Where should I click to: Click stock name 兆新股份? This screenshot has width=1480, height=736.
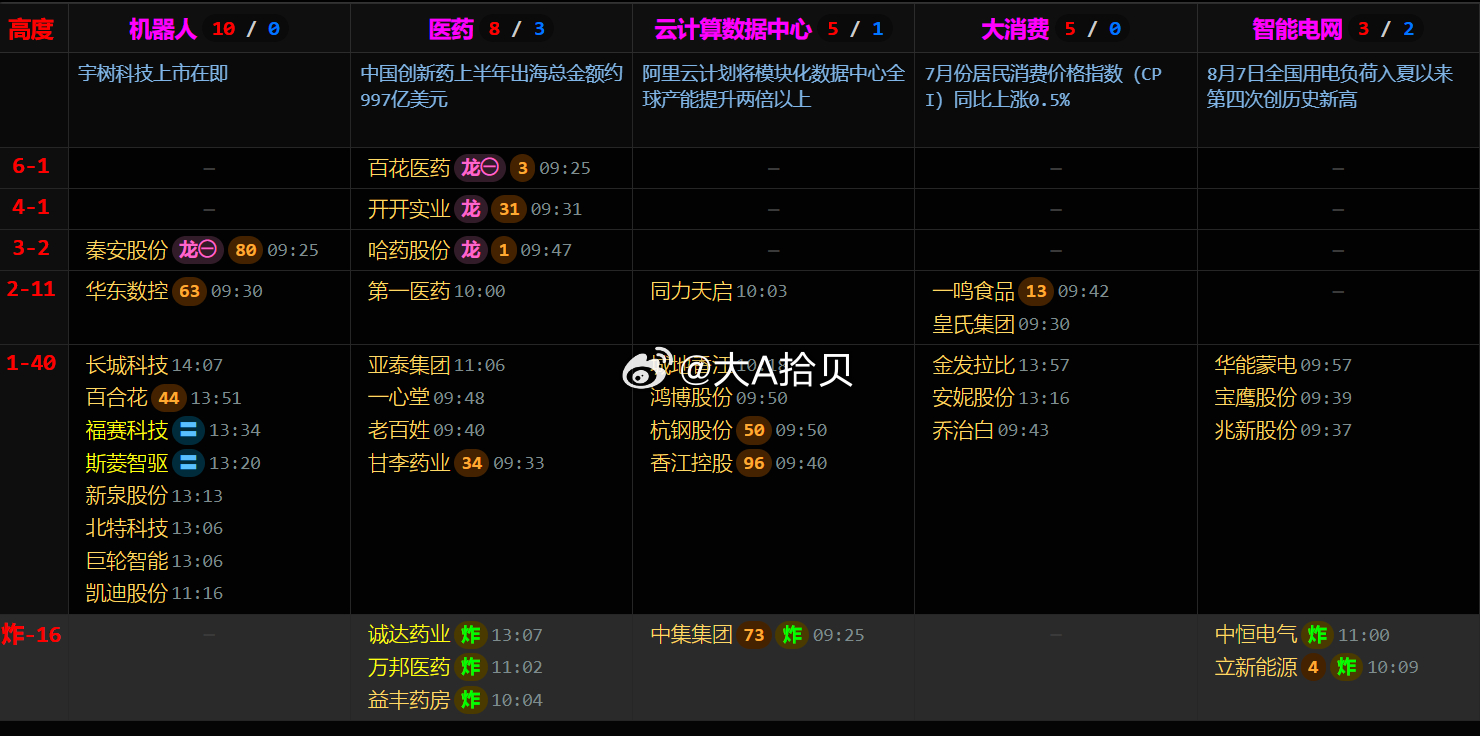point(1256,430)
